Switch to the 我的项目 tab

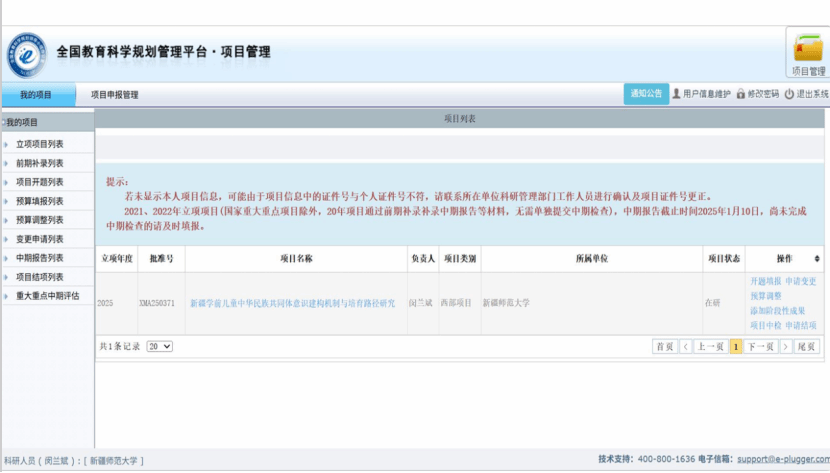click(36, 95)
